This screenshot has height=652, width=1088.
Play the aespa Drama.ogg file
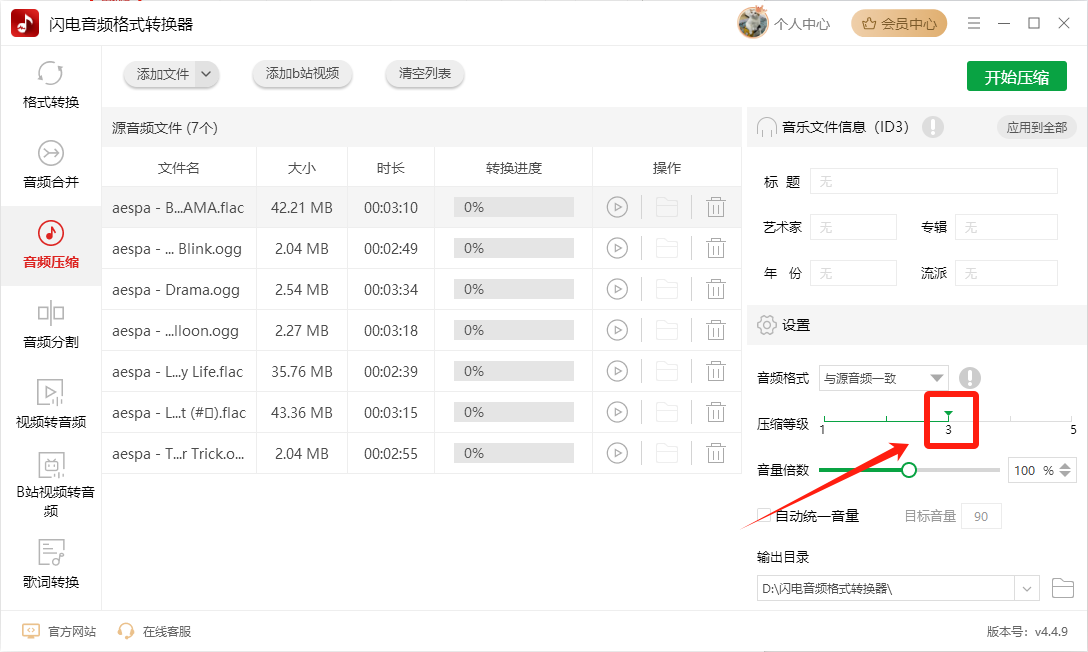pos(617,289)
